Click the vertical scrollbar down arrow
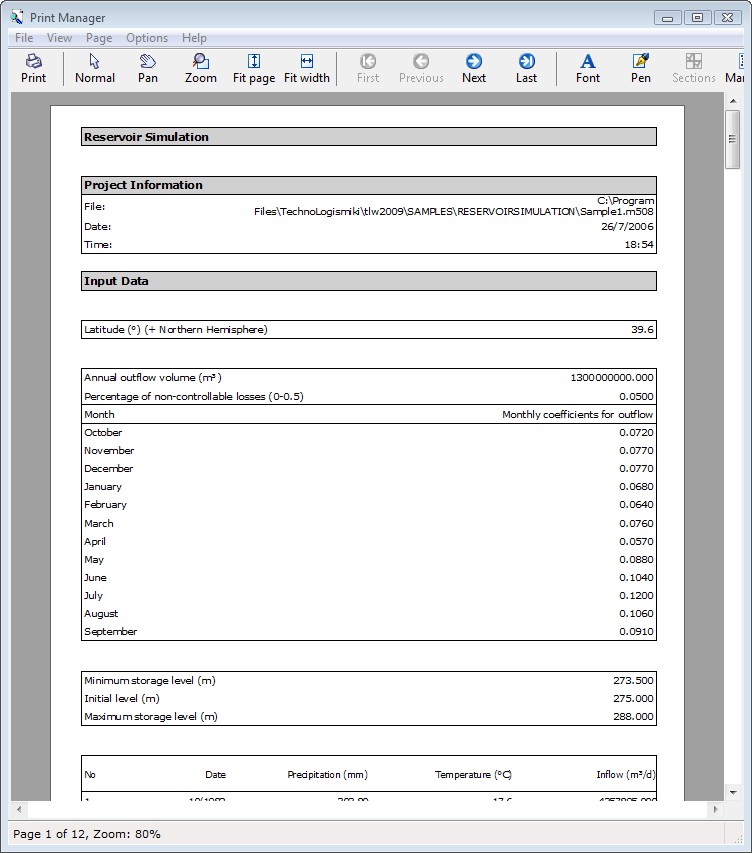The width and height of the screenshot is (752, 853). (733, 791)
